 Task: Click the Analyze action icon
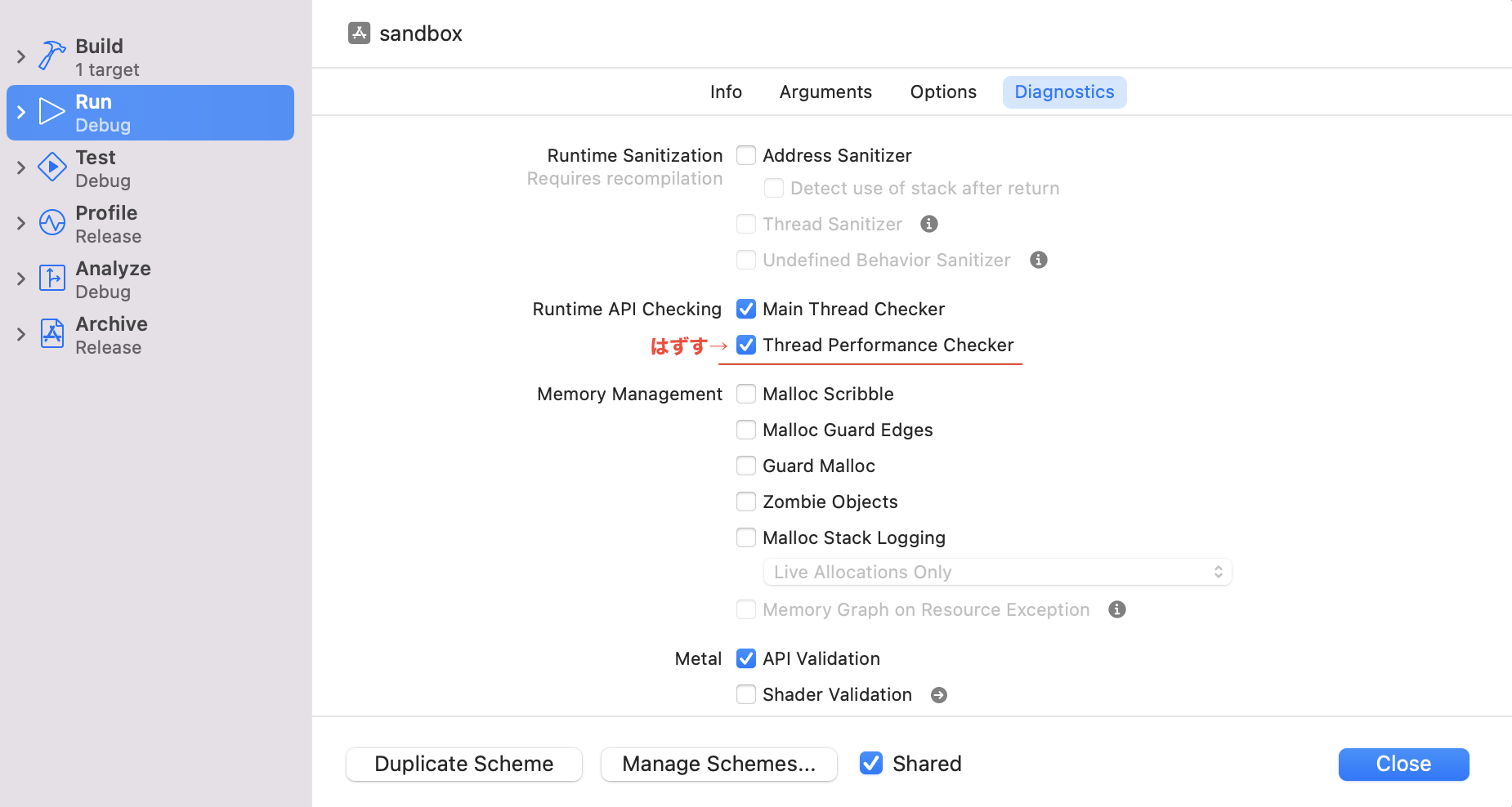point(52,279)
